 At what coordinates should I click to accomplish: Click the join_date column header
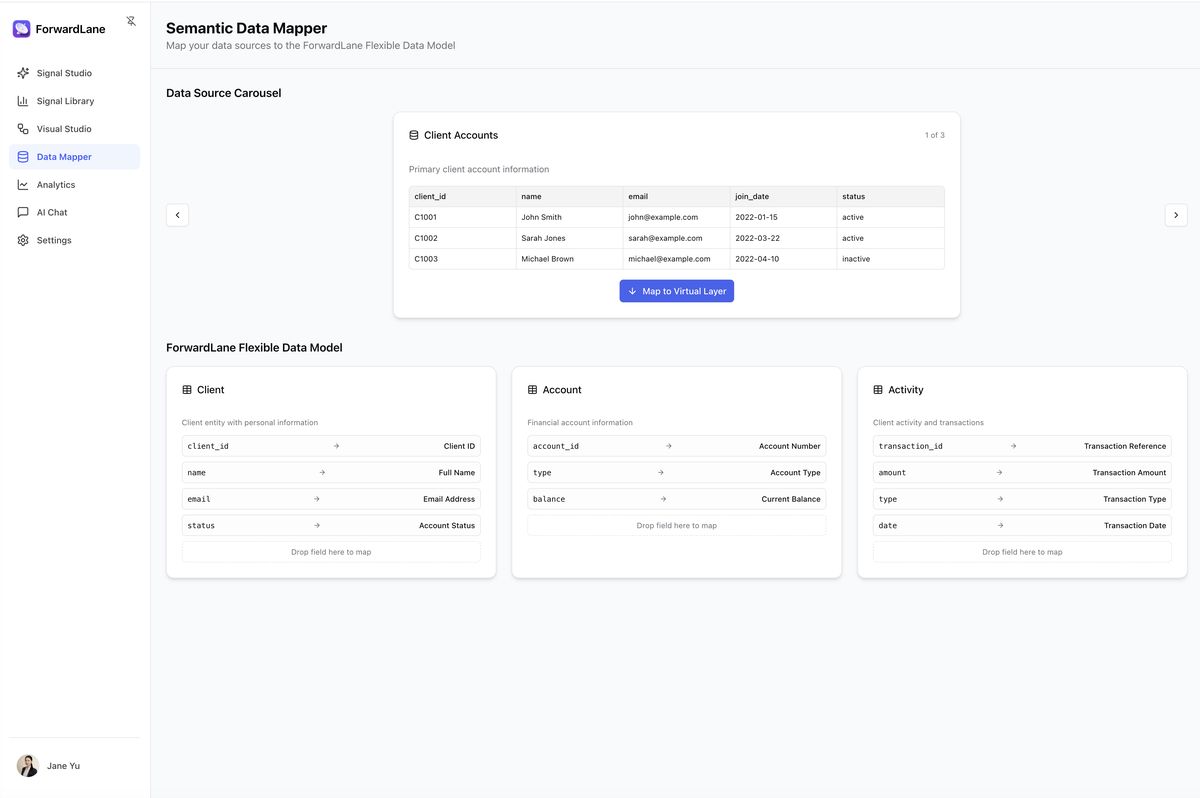[x=784, y=197]
